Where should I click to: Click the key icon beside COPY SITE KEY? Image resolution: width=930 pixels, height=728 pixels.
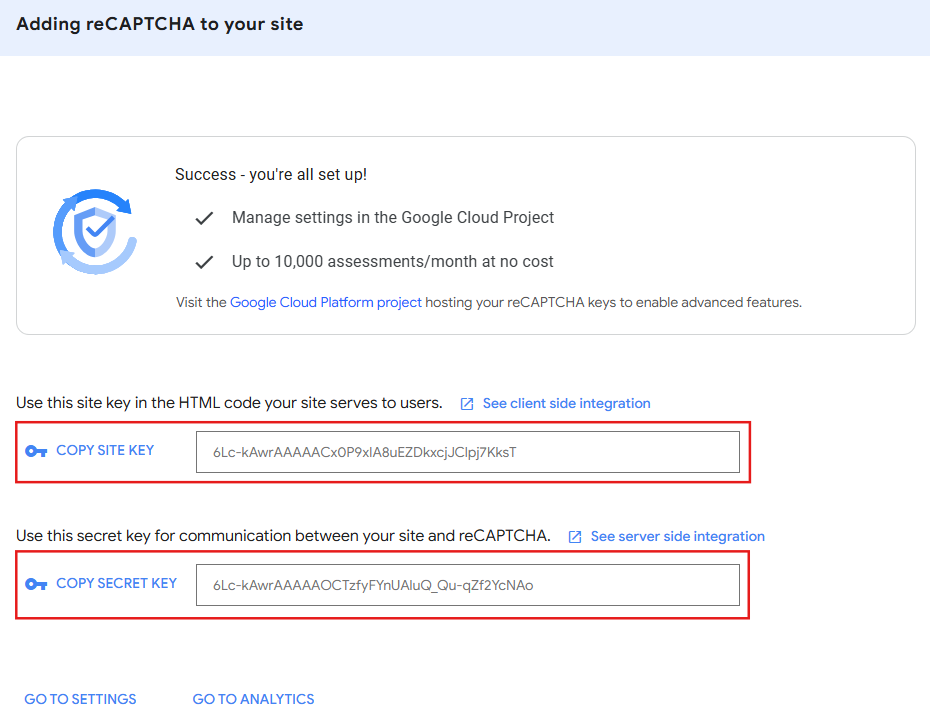(37, 451)
